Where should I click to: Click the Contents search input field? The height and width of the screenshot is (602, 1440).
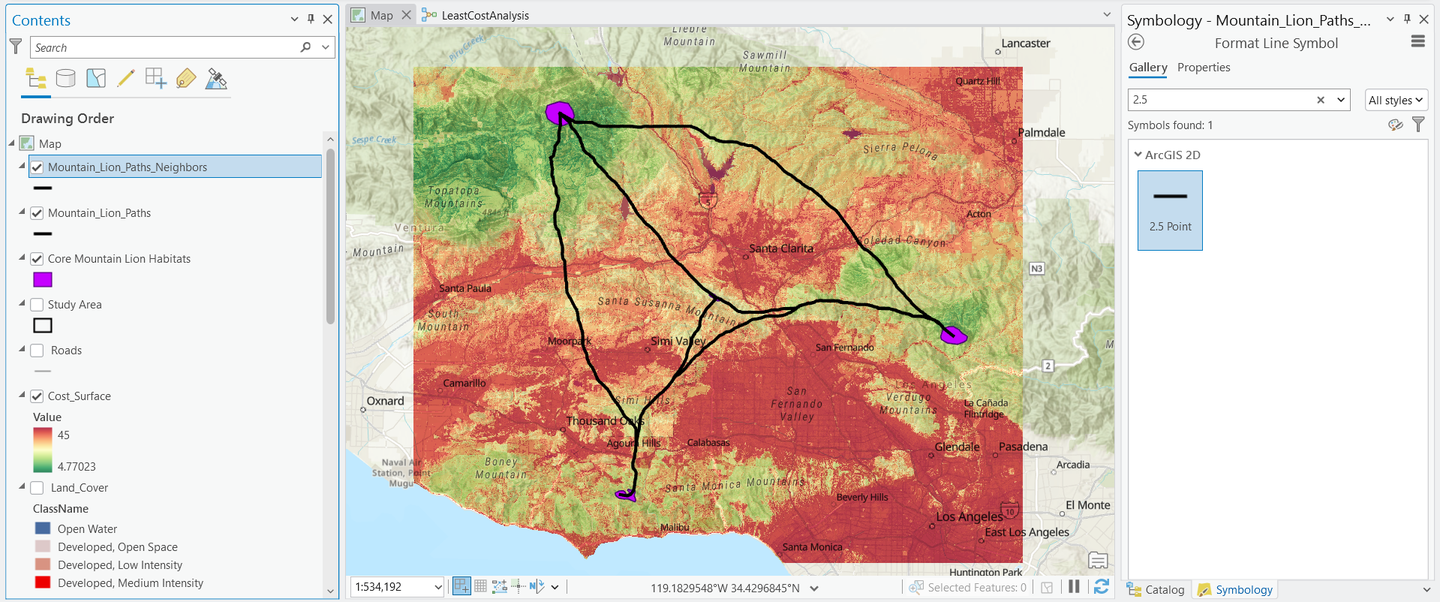pyautogui.click(x=165, y=48)
